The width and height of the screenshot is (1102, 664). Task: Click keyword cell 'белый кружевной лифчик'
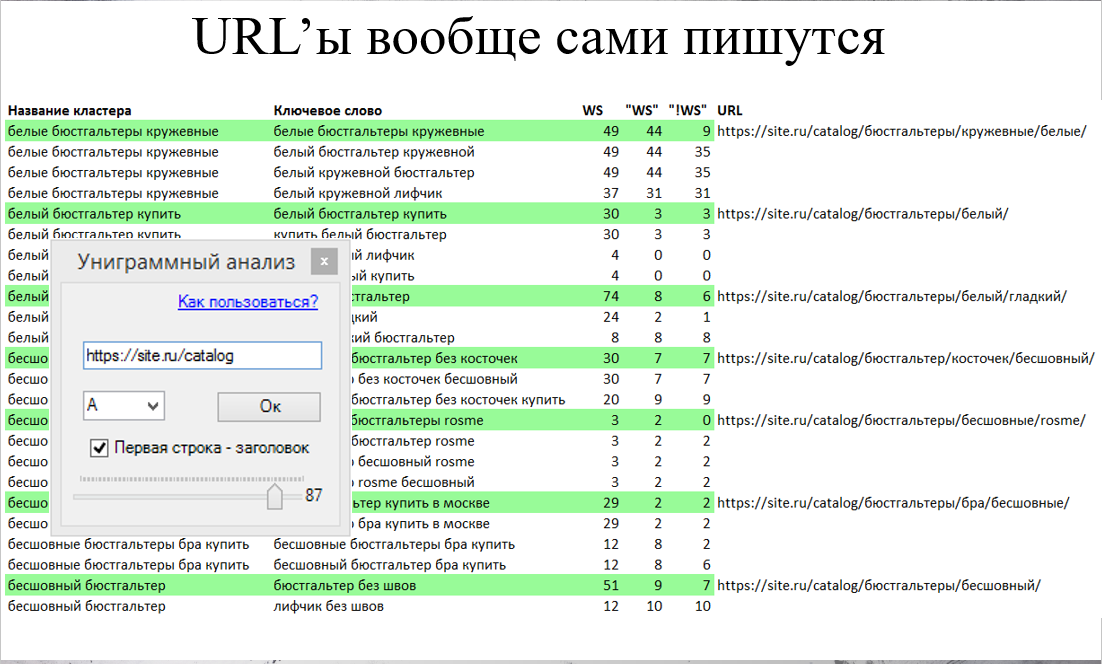pos(357,193)
